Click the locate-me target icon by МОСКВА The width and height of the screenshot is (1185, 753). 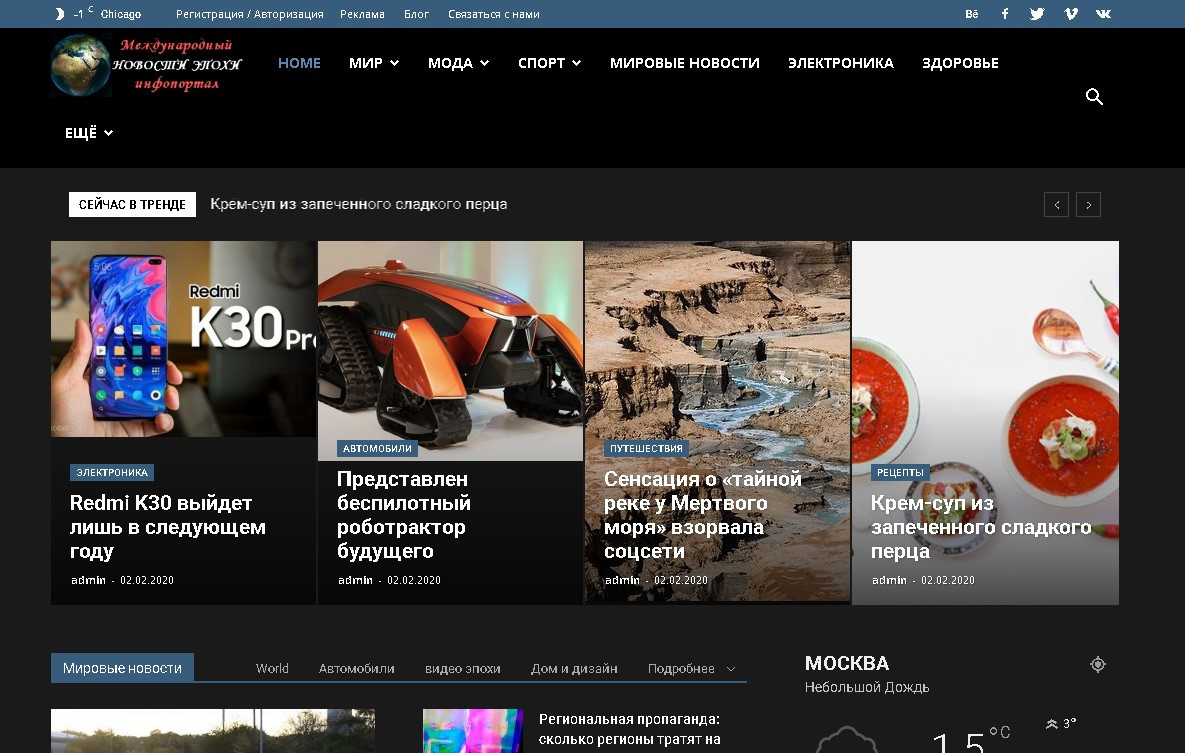pyautogui.click(x=1097, y=664)
